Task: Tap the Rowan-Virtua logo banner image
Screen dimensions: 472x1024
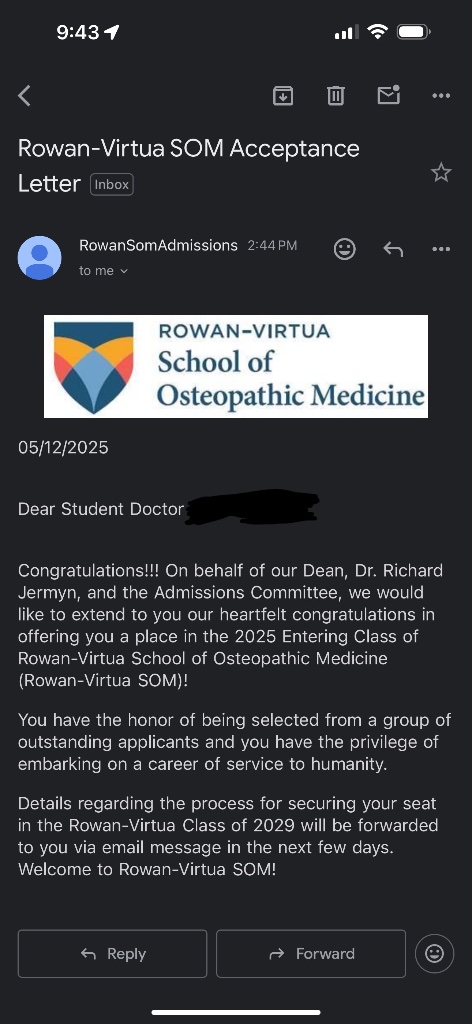Action: [236, 366]
